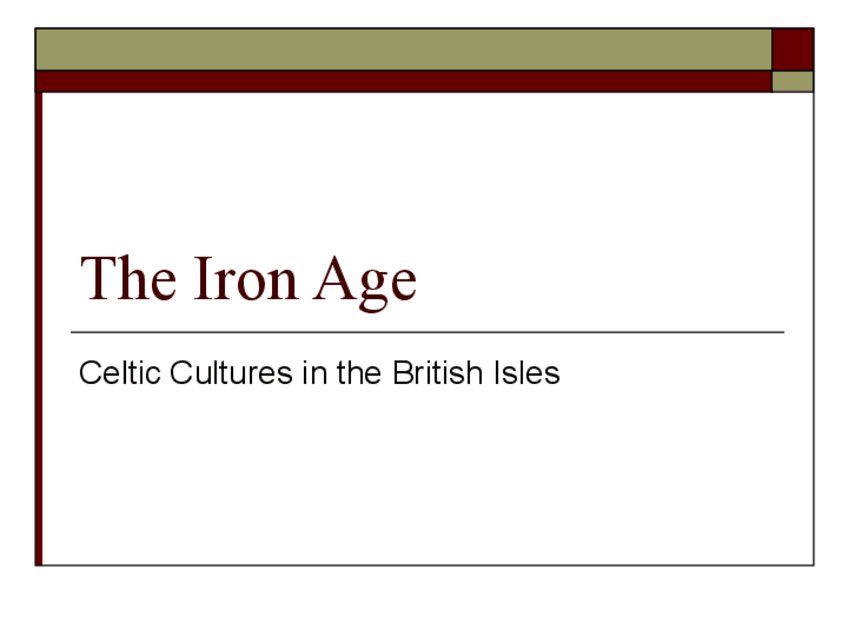848x636 pixels.
Task: Click the dark red vertical bar on the slide's left edge
Action: click(39, 328)
